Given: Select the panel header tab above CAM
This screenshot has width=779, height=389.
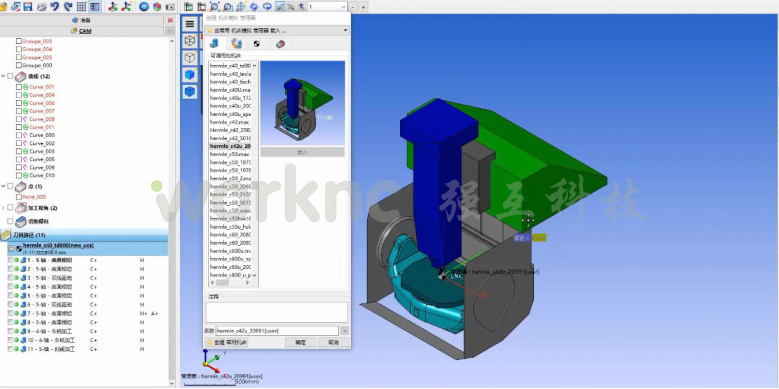Looking at the screenshot, I should click(82, 20).
